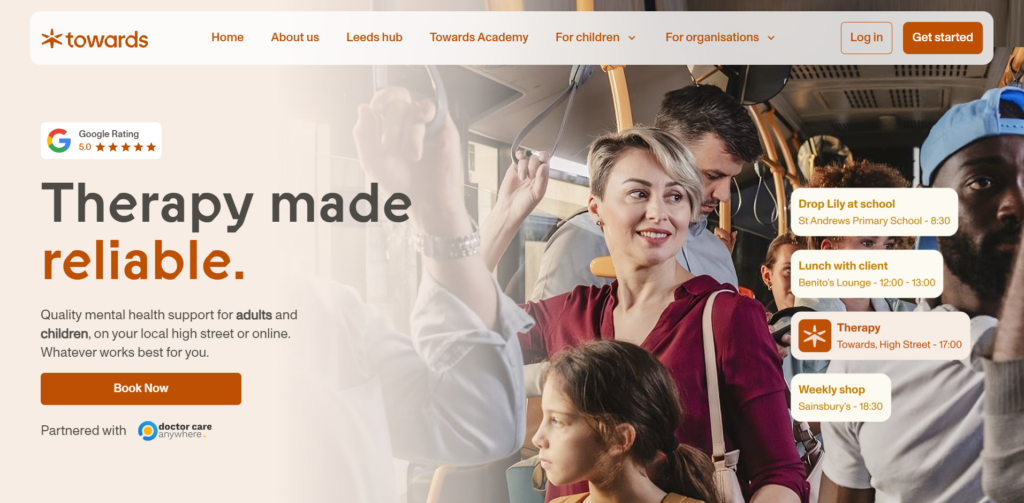Expand the For children chevron
The image size is (1024, 503).
tap(632, 38)
